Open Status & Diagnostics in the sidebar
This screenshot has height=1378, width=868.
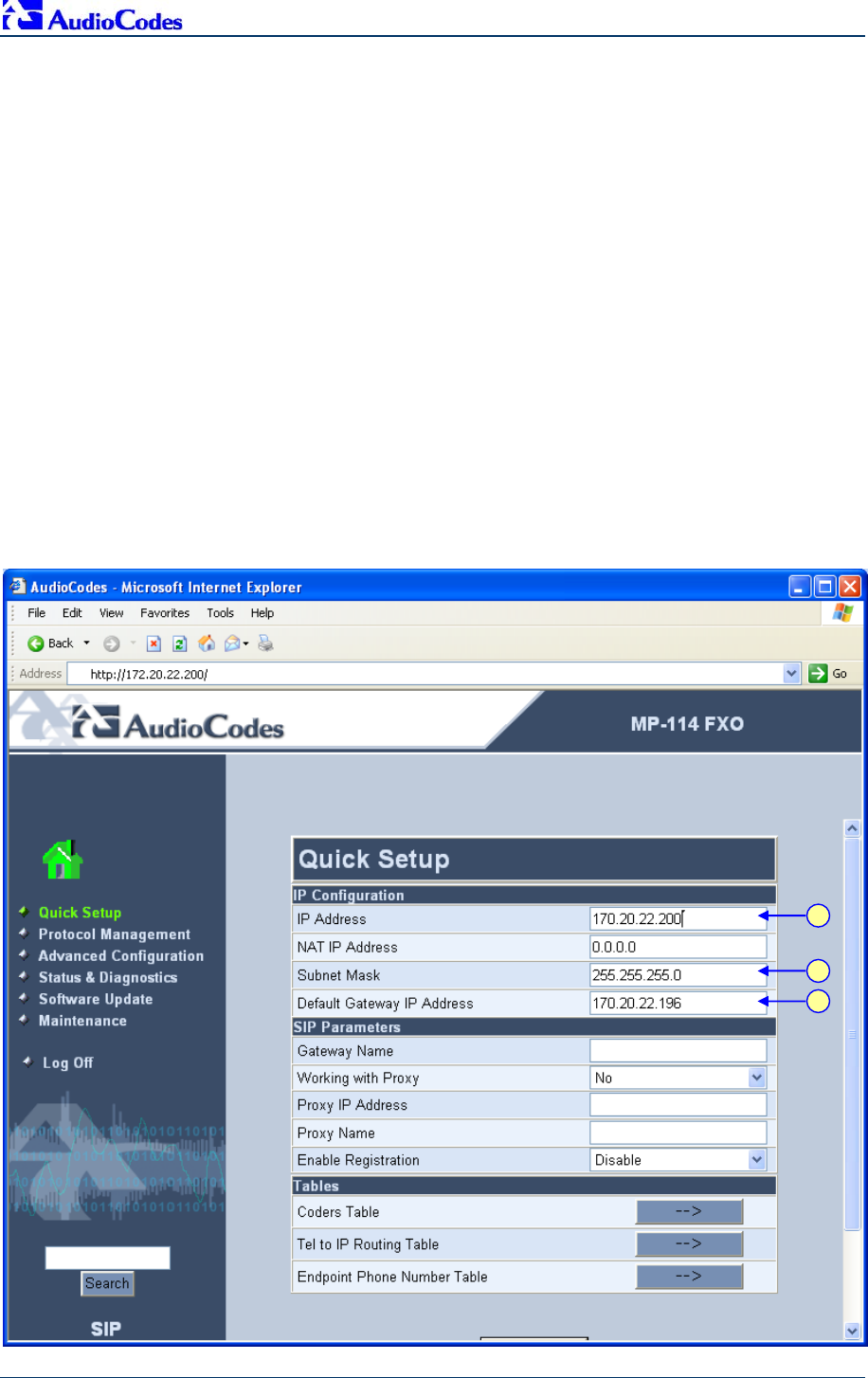108,978
